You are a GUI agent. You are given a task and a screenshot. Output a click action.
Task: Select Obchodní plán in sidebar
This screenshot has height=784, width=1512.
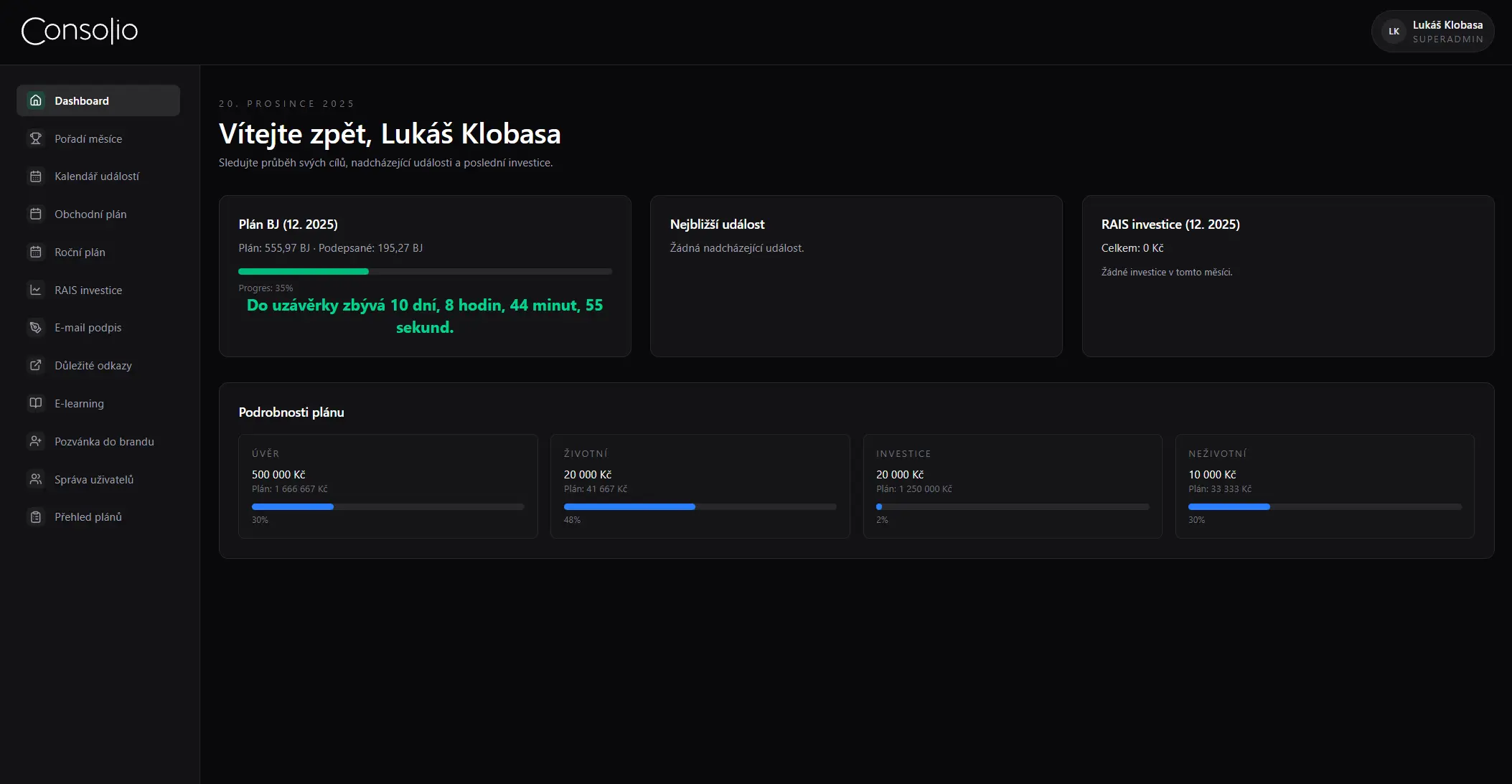click(98, 214)
